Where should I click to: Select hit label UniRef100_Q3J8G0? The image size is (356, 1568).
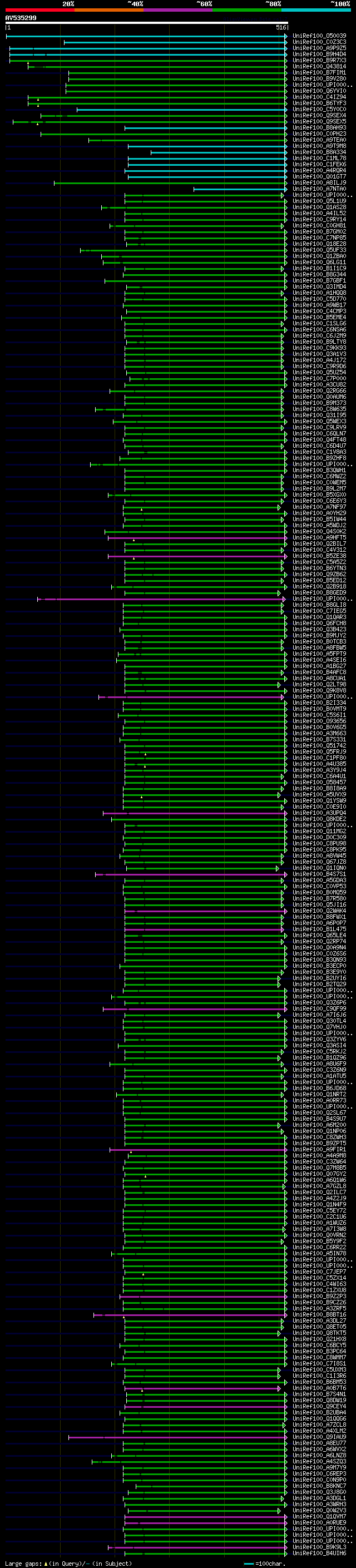(319, 1492)
